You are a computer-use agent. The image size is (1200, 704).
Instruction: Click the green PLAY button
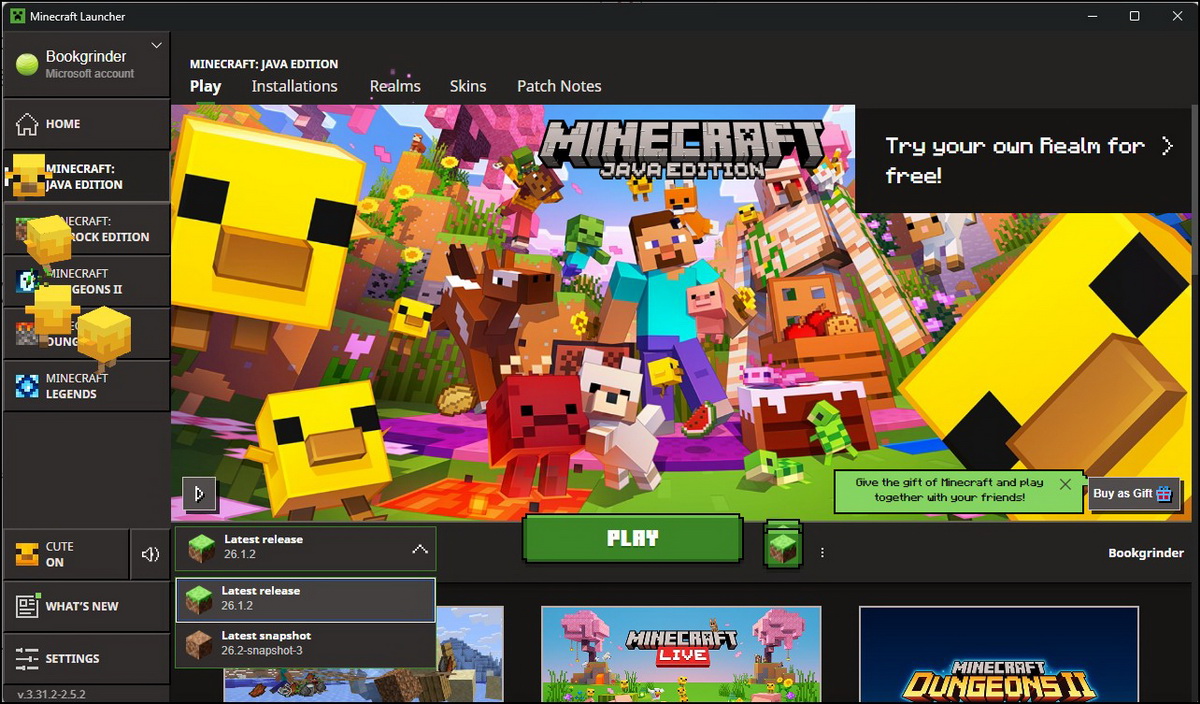click(633, 539)
